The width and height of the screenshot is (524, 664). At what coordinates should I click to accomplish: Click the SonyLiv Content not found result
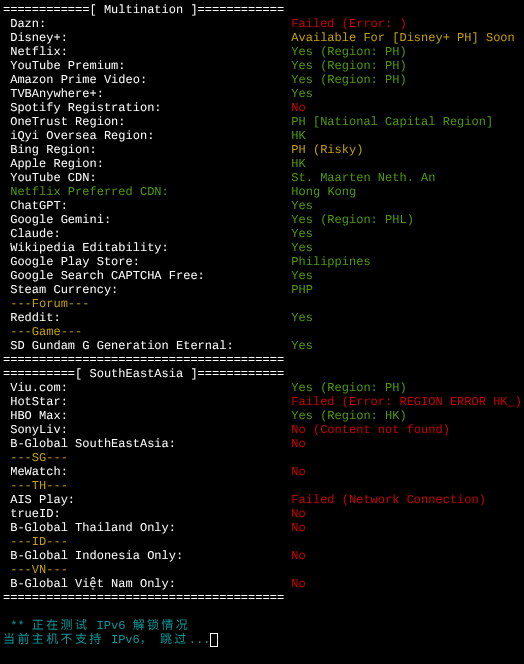370,429
